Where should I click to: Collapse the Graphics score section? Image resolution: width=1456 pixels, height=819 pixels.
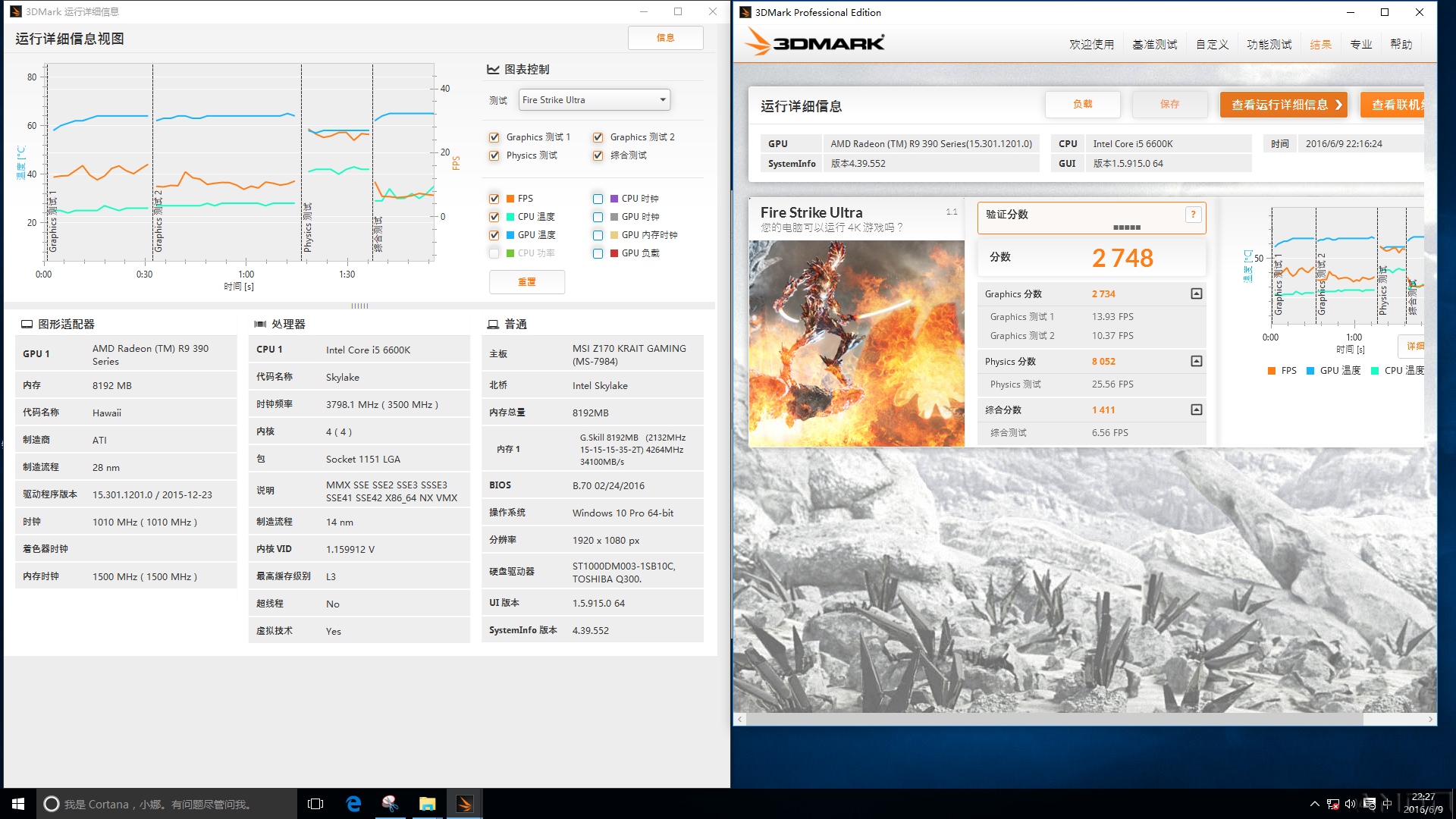click(1196, 293)
